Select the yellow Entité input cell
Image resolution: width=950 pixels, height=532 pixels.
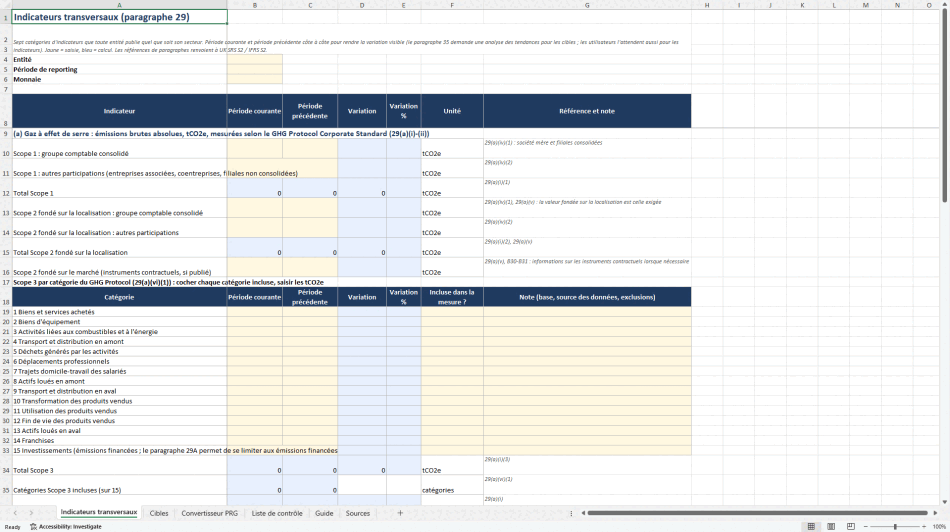(254, 59)
